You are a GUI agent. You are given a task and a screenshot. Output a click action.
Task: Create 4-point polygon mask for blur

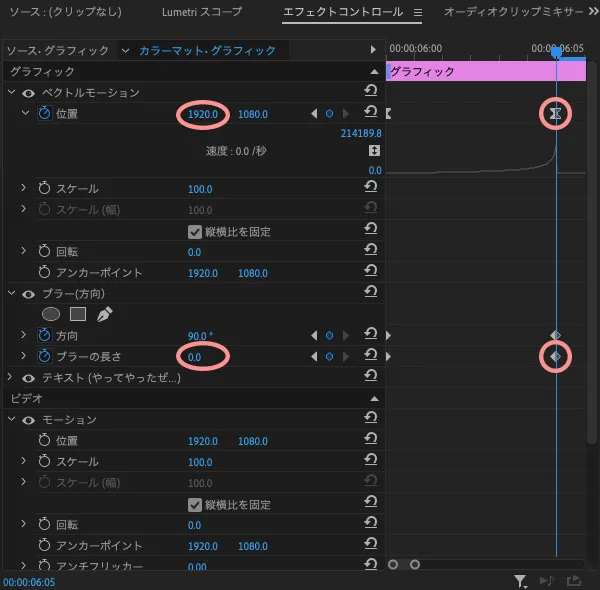(77, 313)
